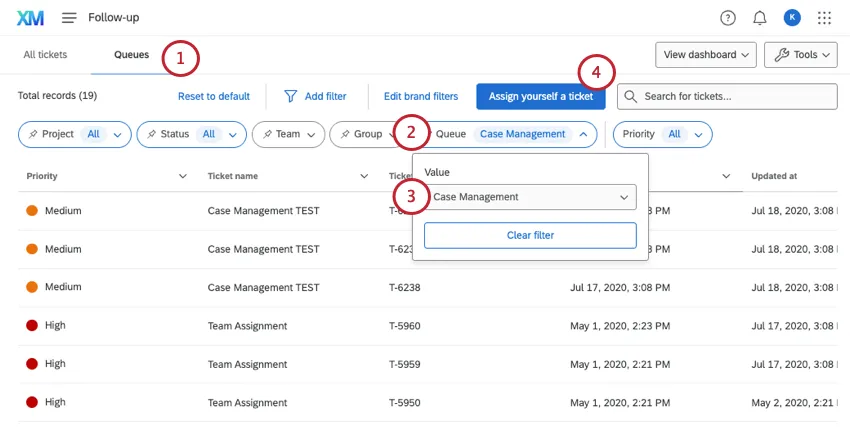The image size is (850, 427).
Task: Click the pin icon on Team filter
Action: [267, 134]
